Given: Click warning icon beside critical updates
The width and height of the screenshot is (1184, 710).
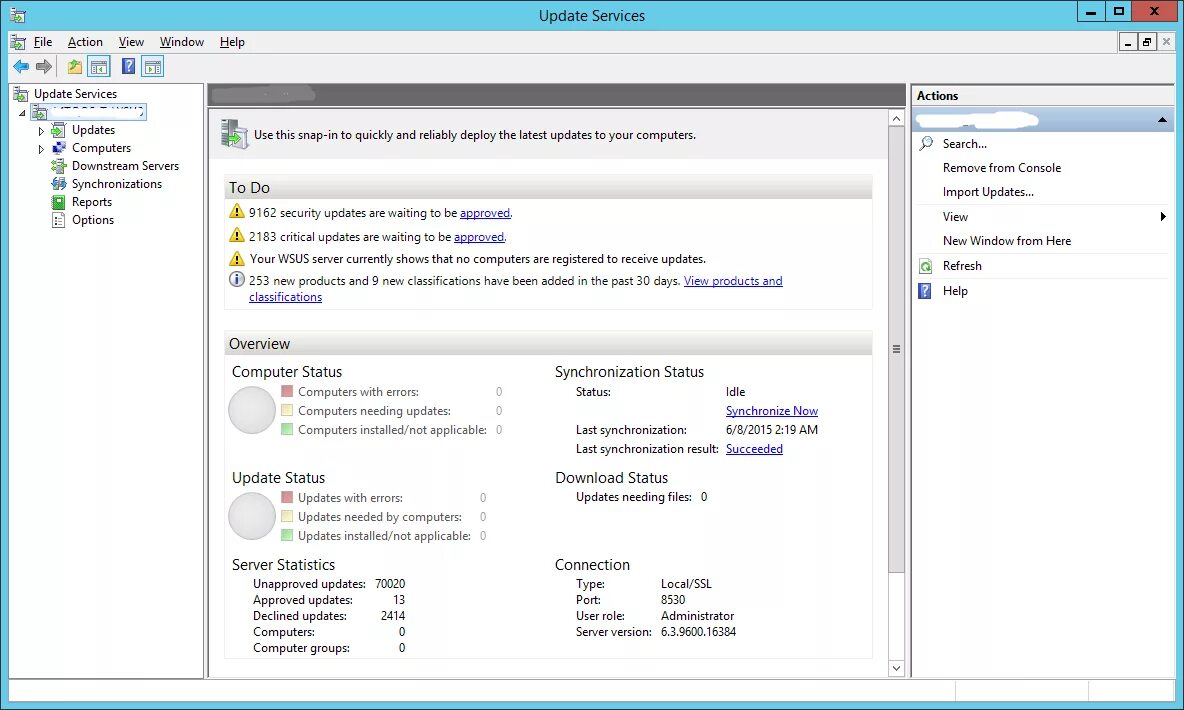Looking at the screenshot, I should coord(236,235).
